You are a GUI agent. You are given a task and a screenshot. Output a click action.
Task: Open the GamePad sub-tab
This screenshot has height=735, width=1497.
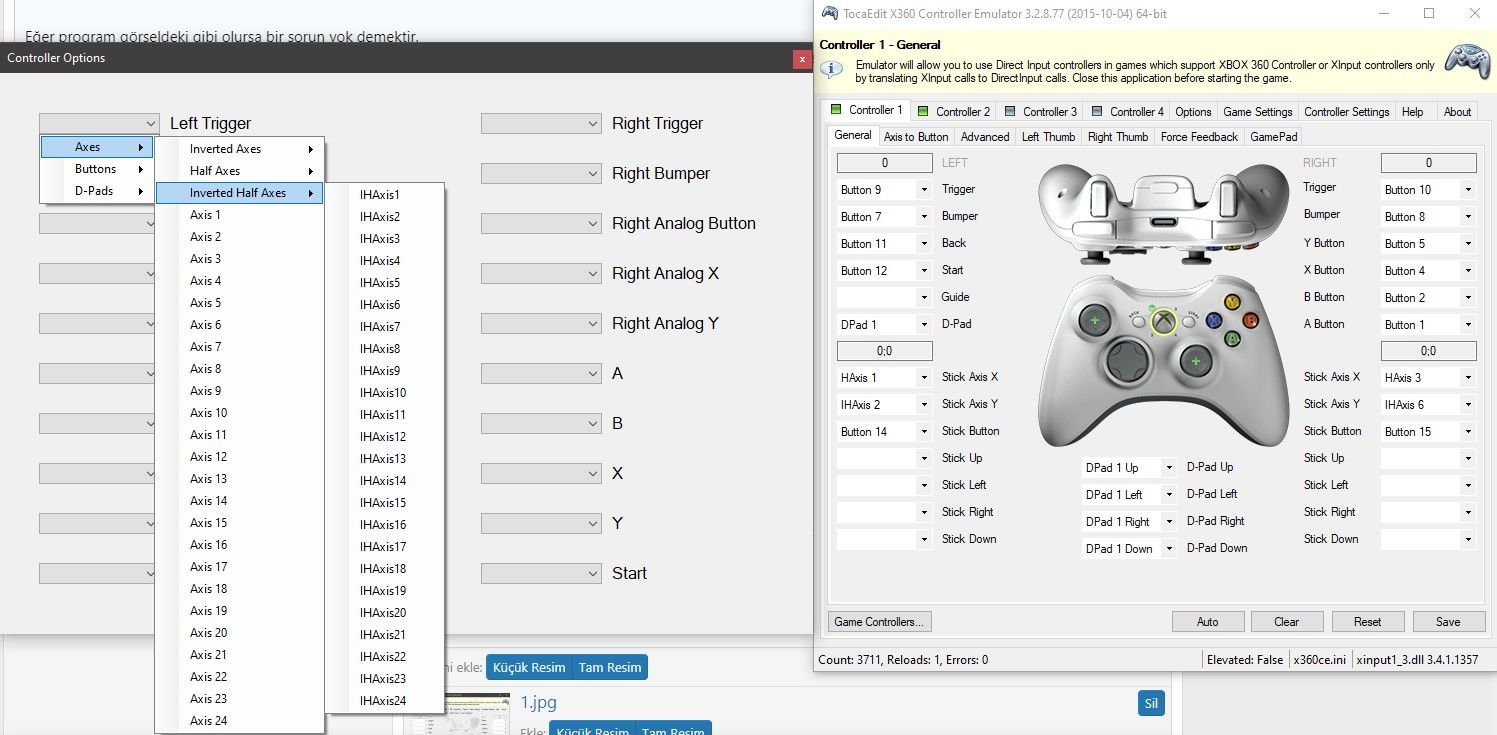point(1273,137)
